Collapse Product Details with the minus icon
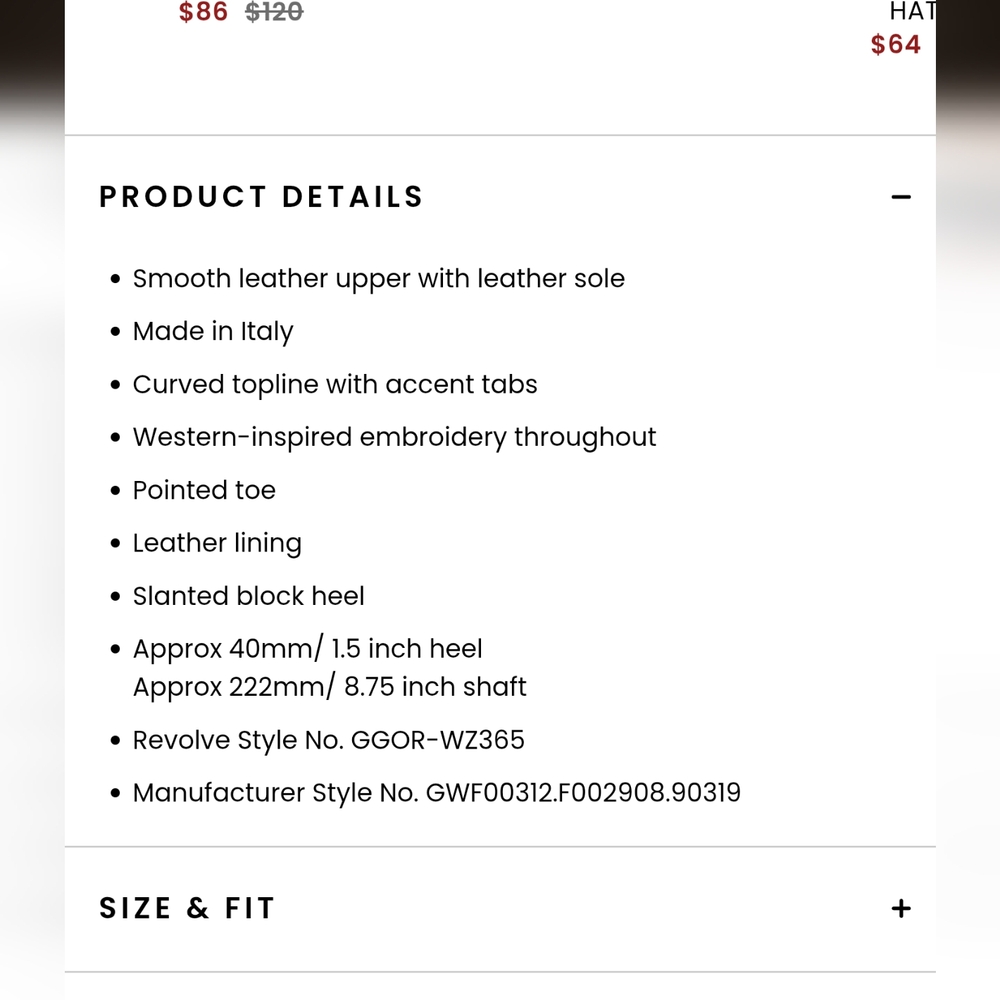1000x1000 pixels. click(901, 197)
